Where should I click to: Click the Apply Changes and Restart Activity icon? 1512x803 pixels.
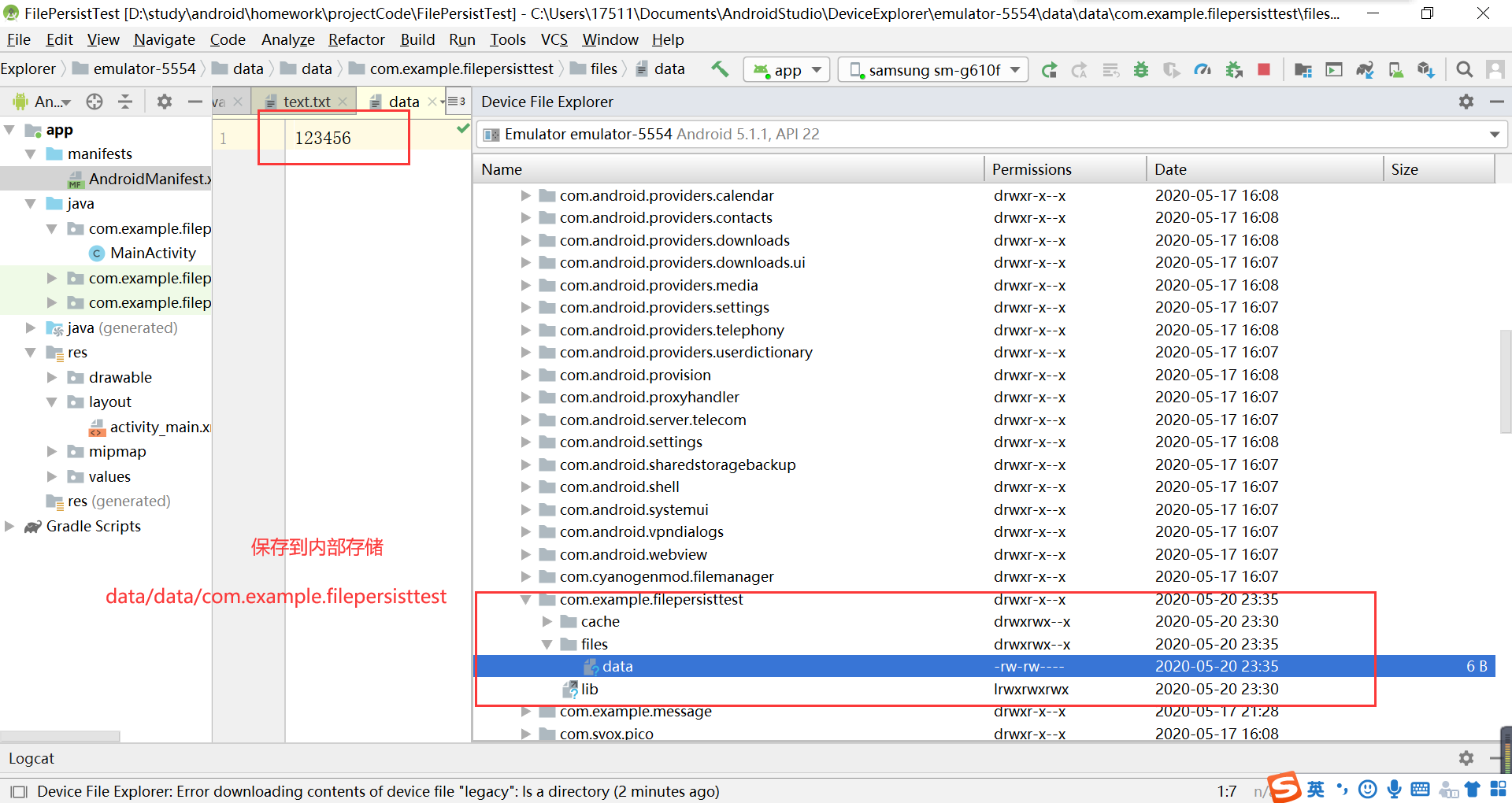pos(1080,70)
